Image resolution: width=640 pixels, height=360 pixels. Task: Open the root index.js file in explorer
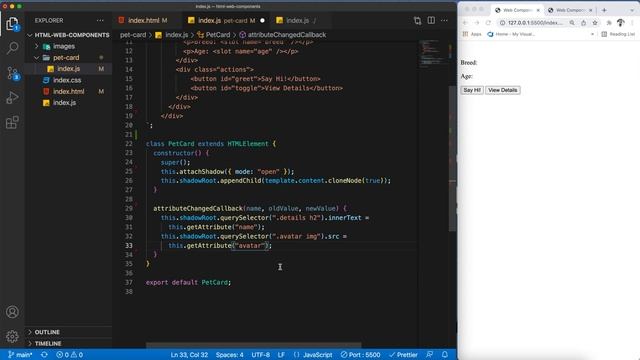pos(64,103)
